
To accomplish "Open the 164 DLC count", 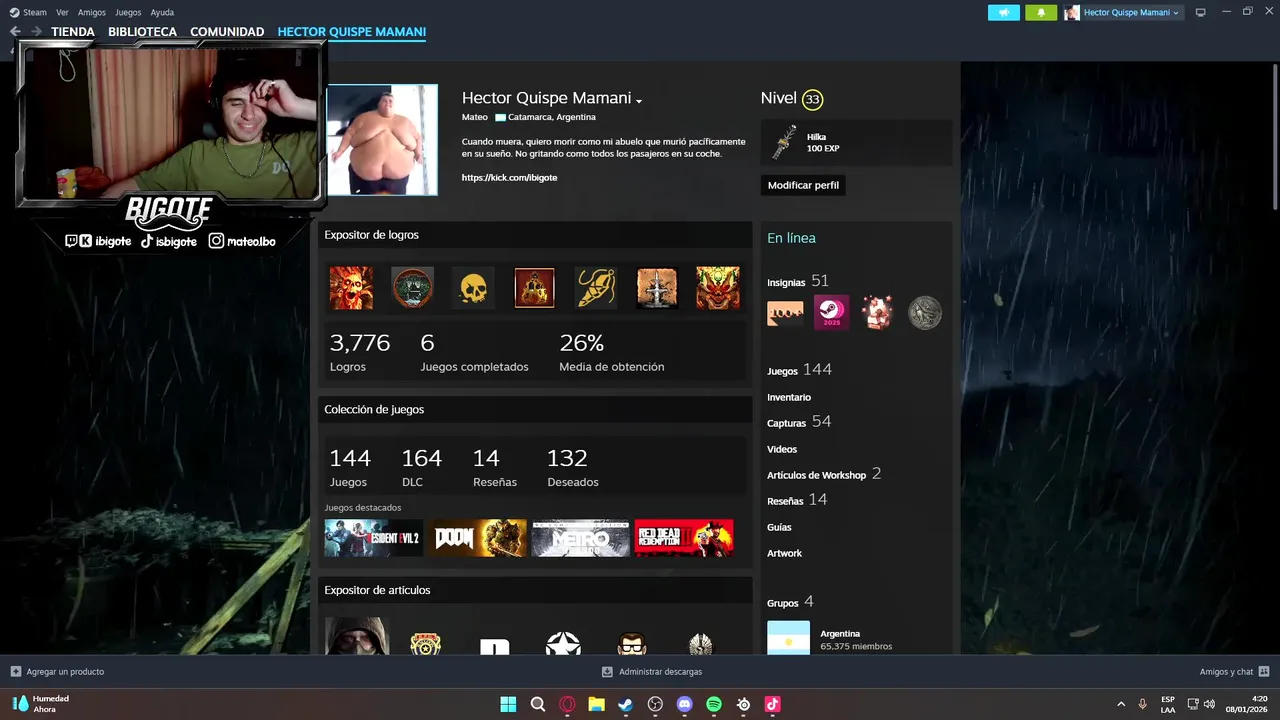I will pos(421,468).
